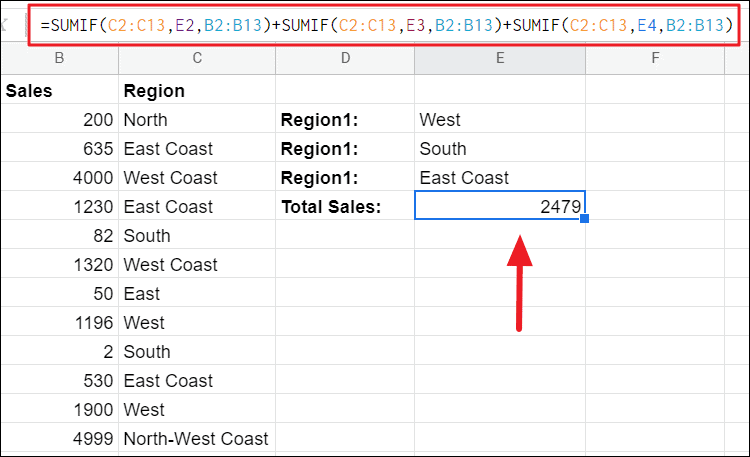Select column F header
The image size is (750, 457).
[655, 58]
